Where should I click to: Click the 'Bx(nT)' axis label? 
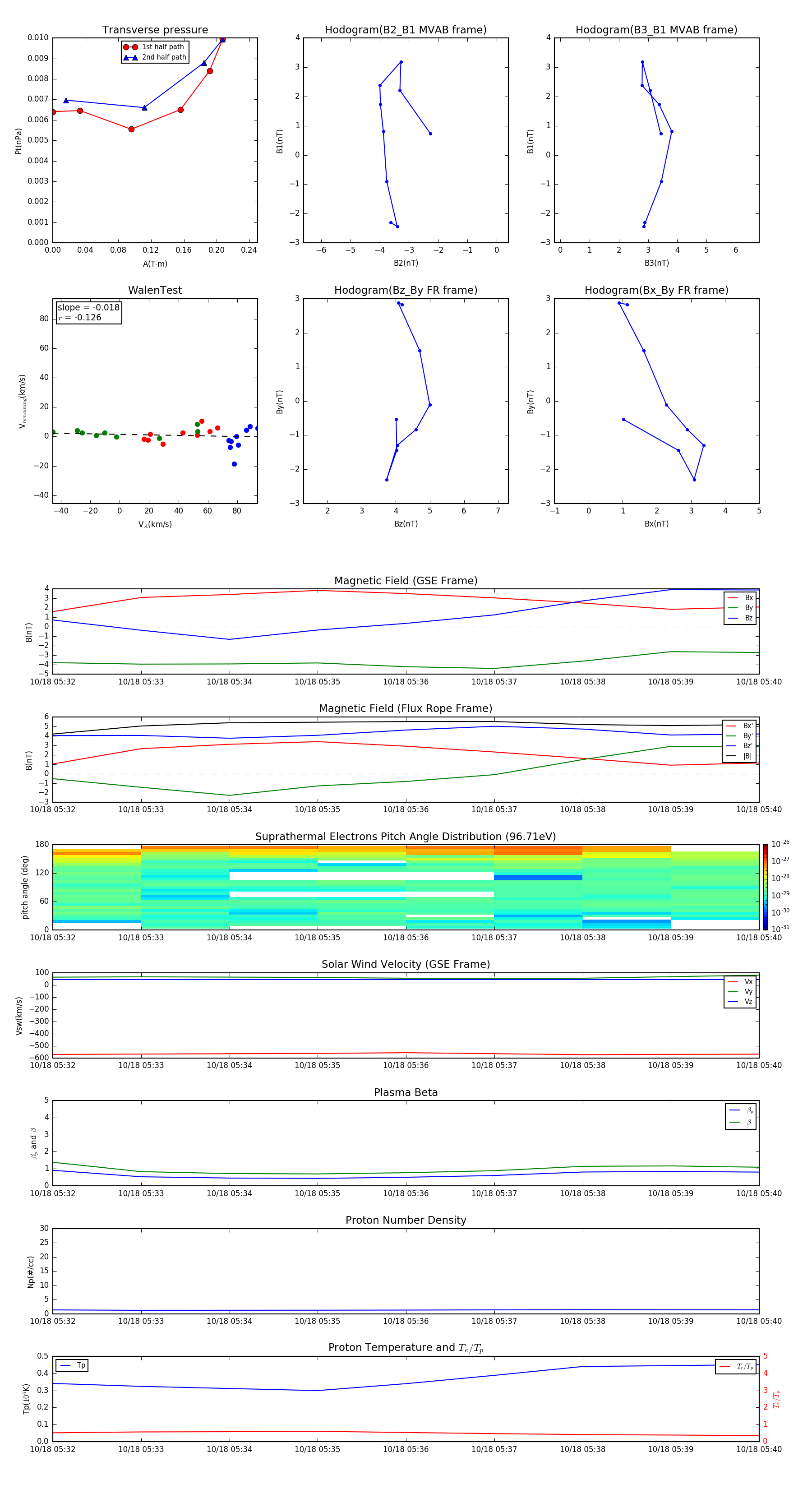click(x=656, y=524)
